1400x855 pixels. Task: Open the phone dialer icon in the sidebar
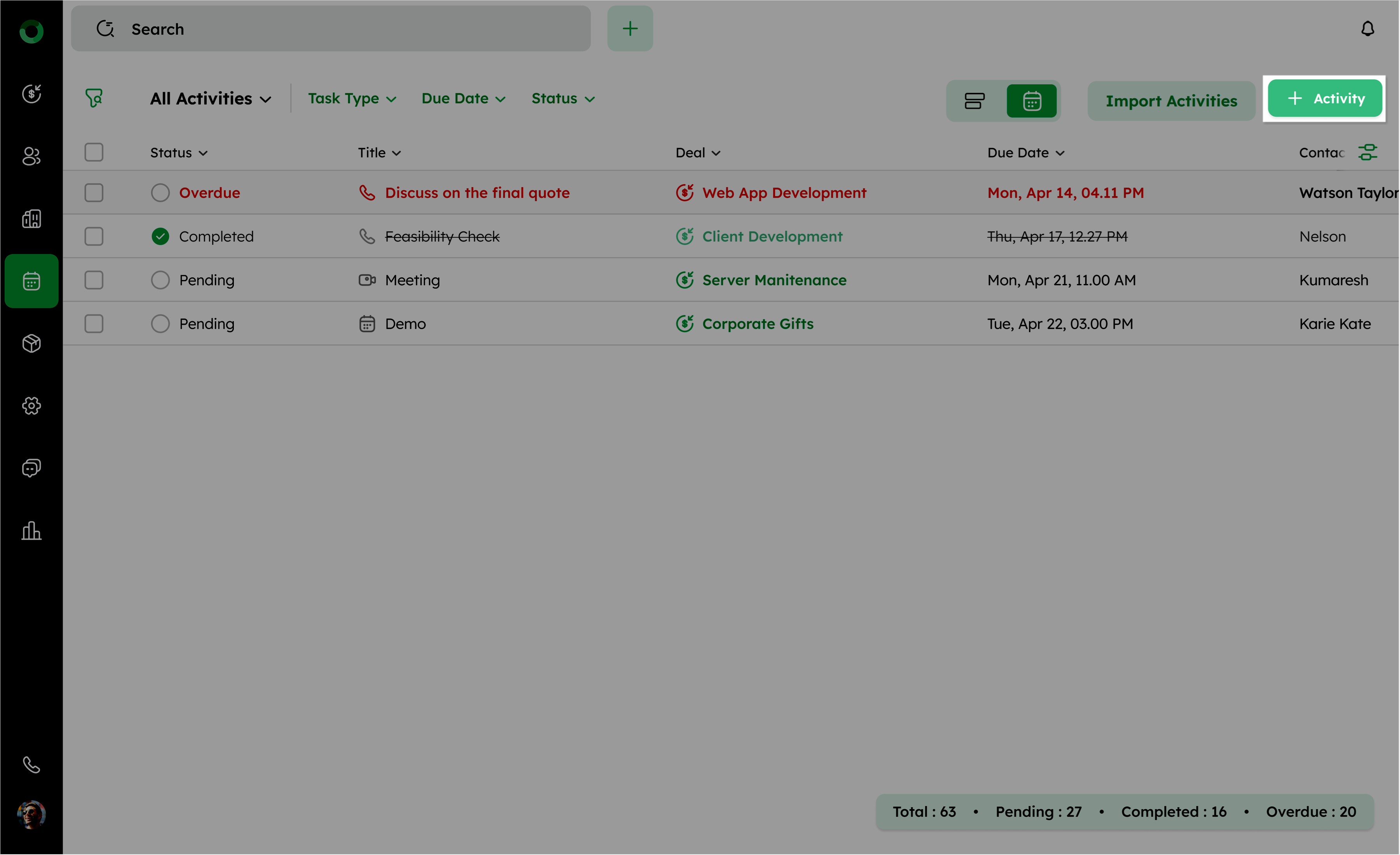[31, 764]
